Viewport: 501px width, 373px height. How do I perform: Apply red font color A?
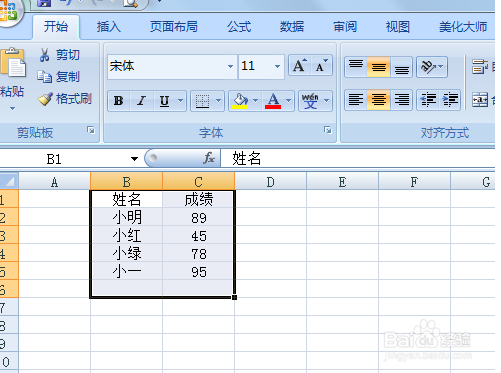coord(273,101)
